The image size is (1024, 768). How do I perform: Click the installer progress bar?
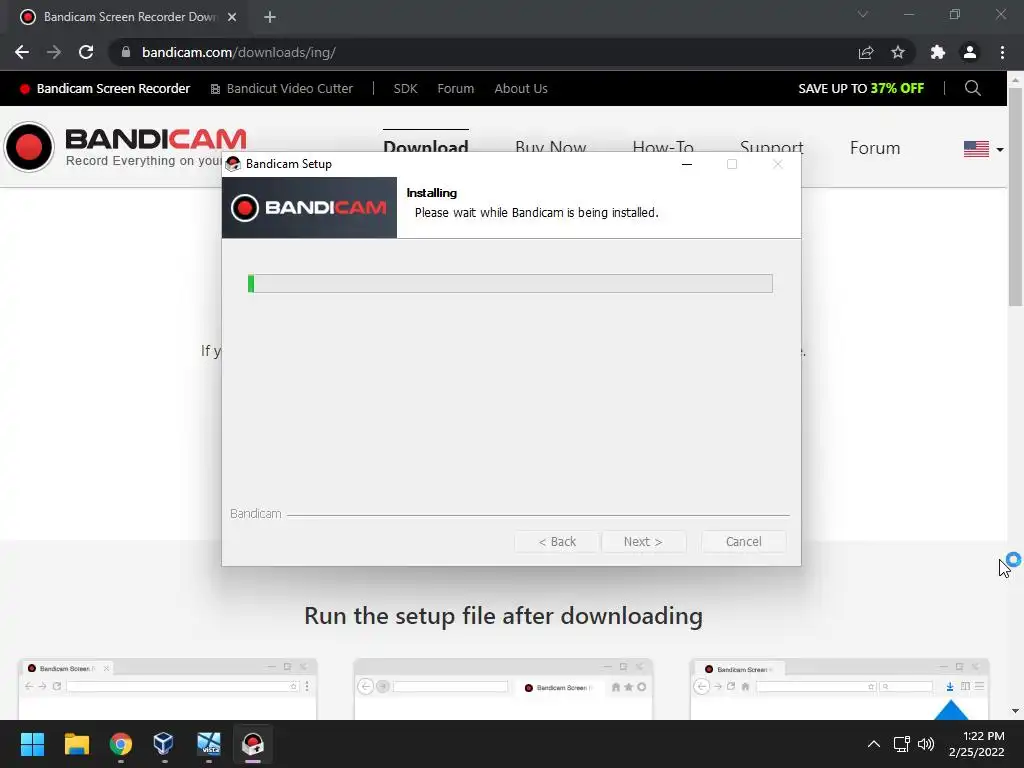tap(510, 283)
